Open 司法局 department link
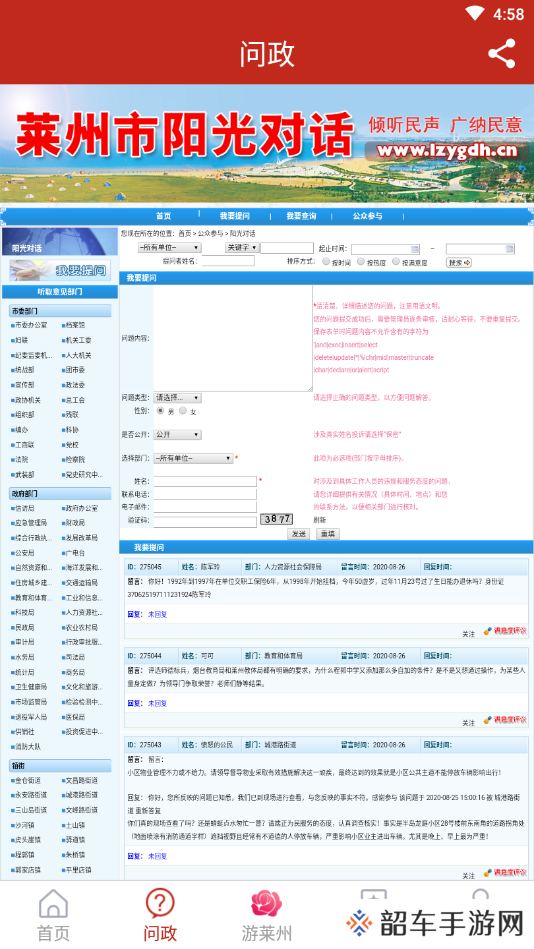 pos(73,657)
